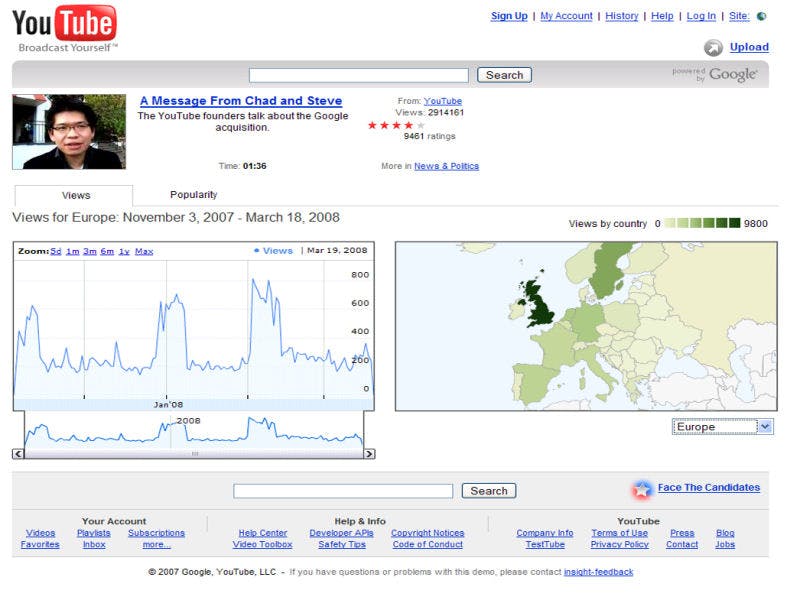Click the lightest legend swatch
The width and height of the screenshot is (800, 600).
click(670, 223)
